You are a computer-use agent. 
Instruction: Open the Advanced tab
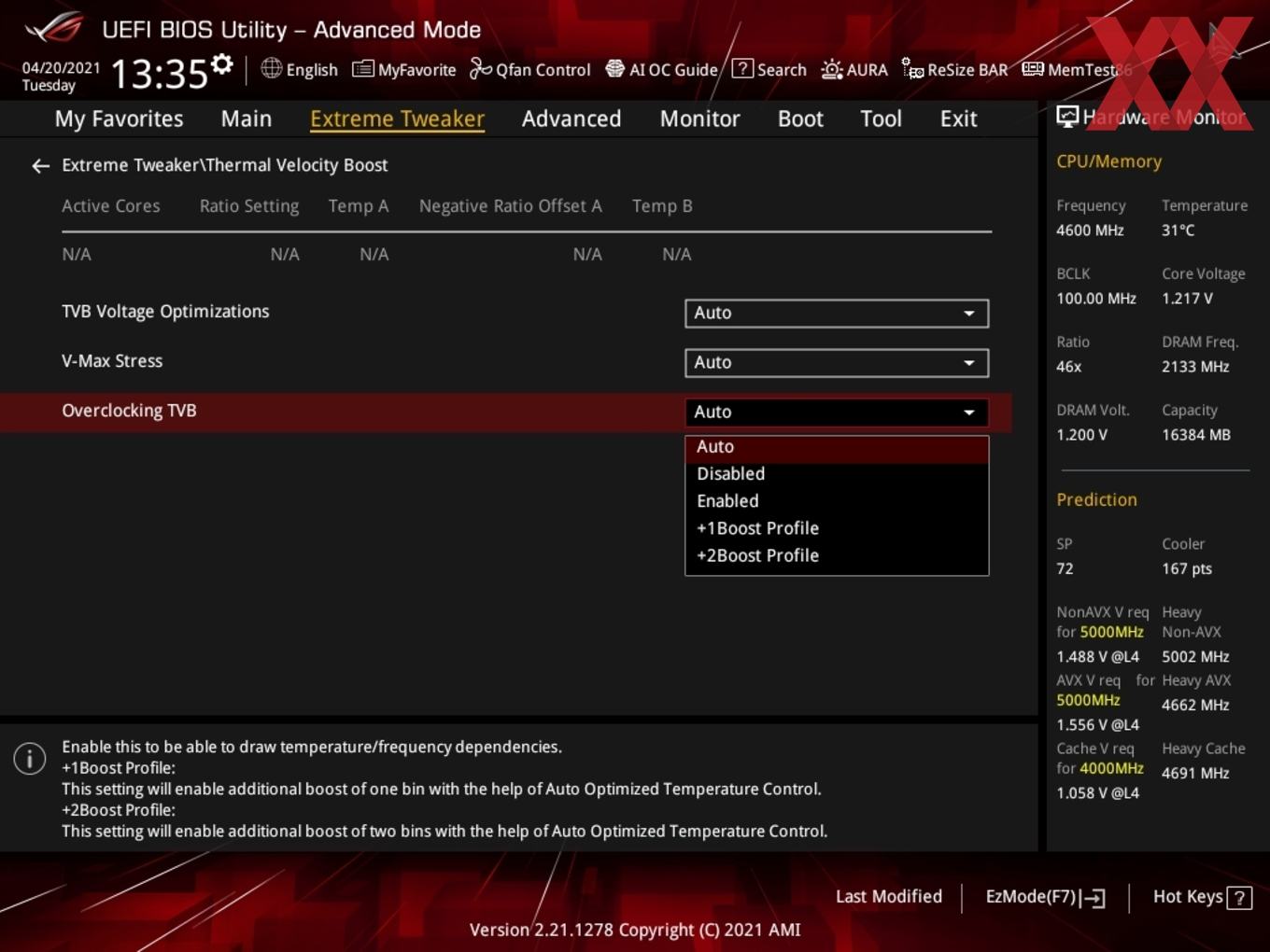point(571,119)
